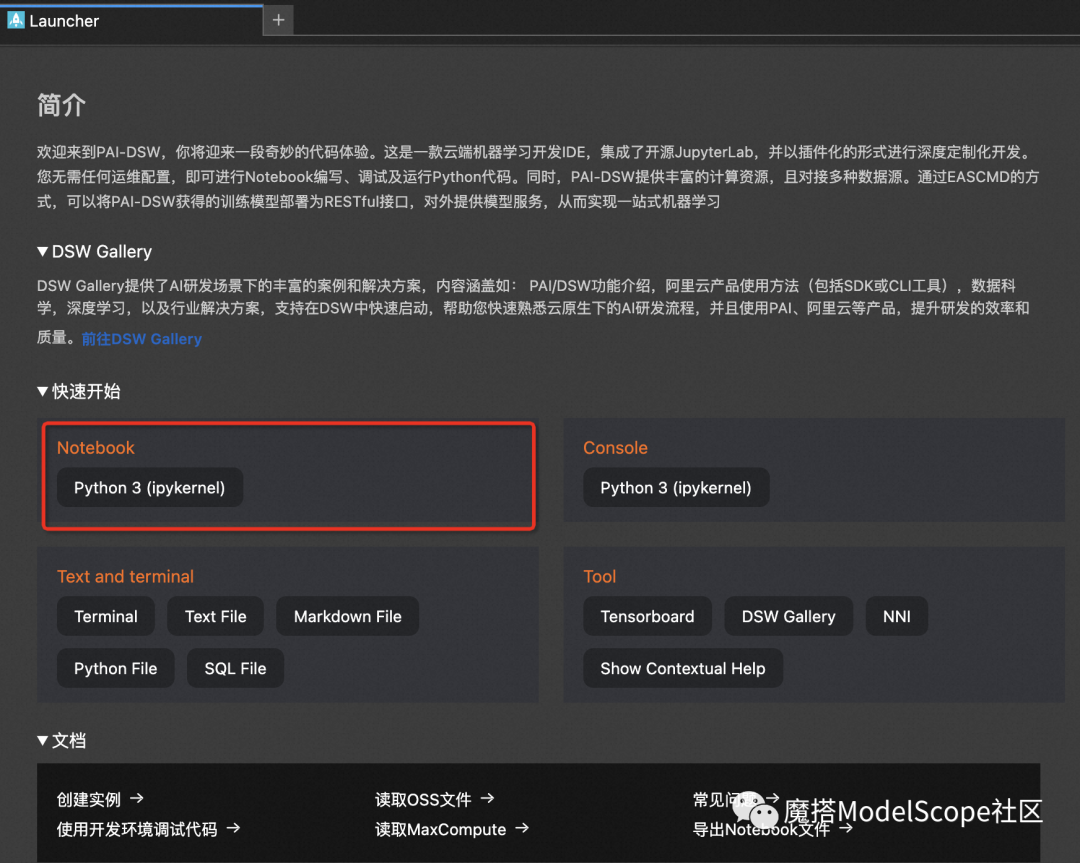Open Show Contextual Help
This screenshot has width=1080, height=863.
pos(682,668)
